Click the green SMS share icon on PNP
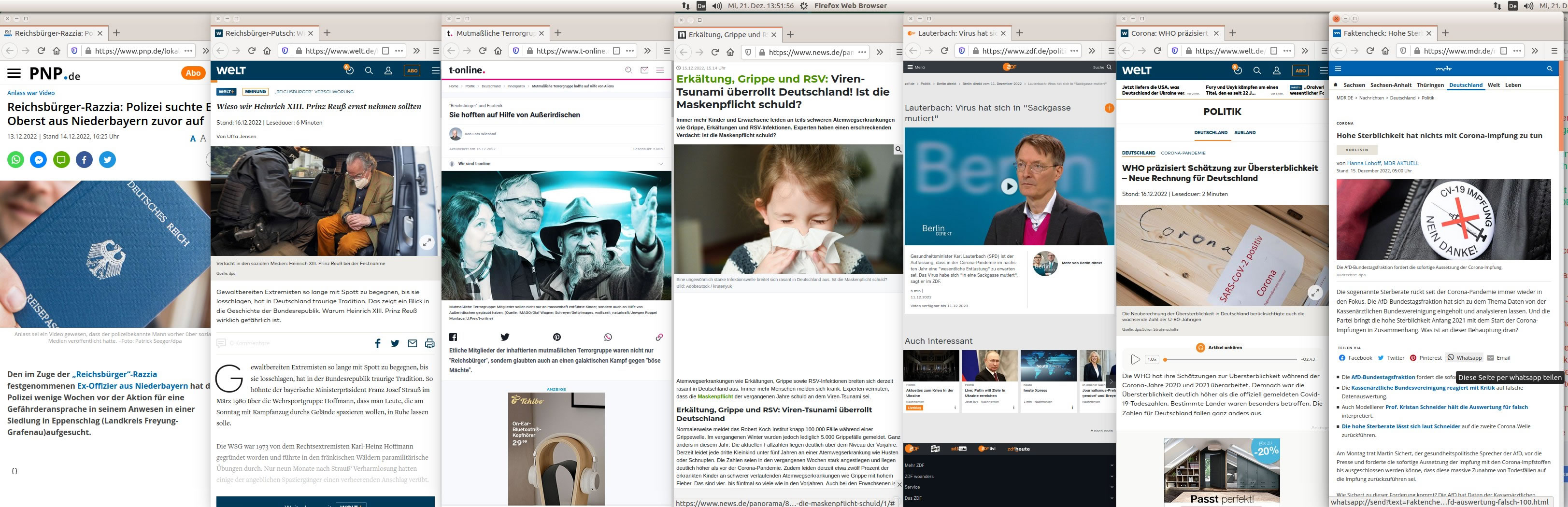This screenshot has height=507, width=1568. click(61, 159)
